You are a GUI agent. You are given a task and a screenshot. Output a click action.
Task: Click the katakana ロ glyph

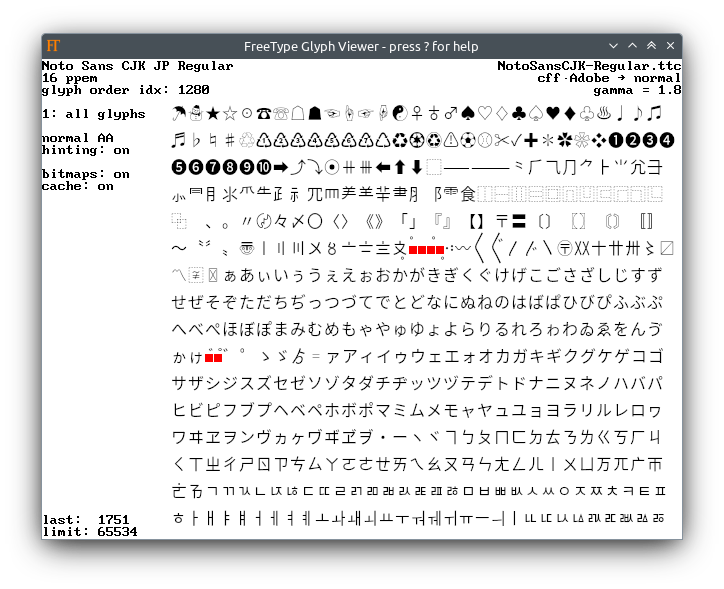[638, 410]
